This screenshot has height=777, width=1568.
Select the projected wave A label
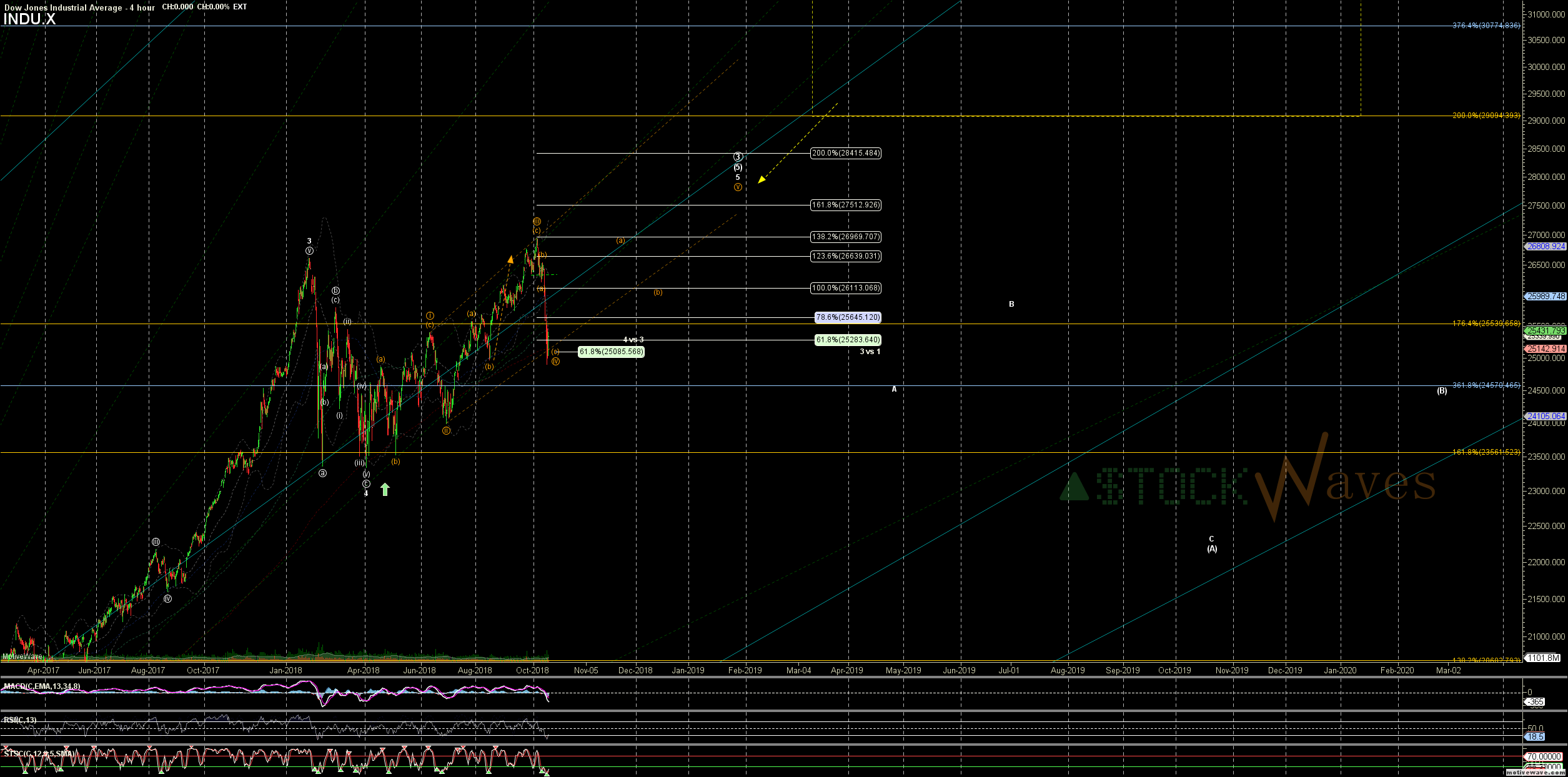[894, 389]
